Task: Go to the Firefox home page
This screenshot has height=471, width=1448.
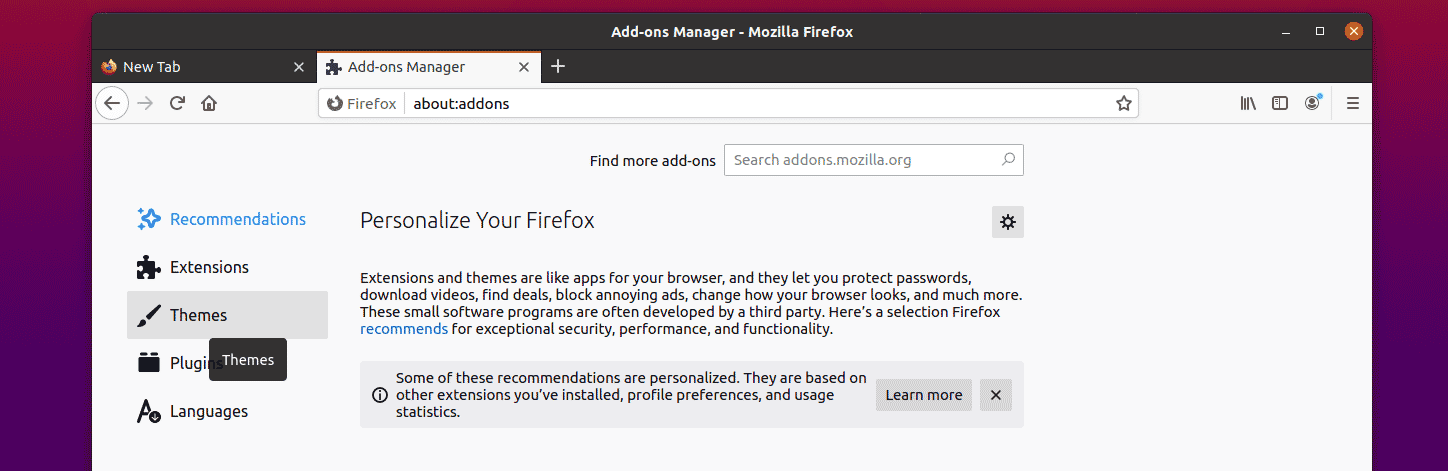Action: 209,103
